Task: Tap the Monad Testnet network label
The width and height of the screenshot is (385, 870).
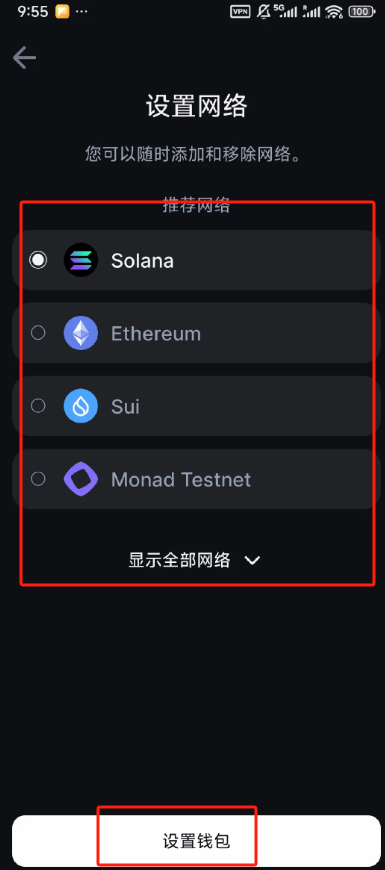Action: (x=181, y=479)
